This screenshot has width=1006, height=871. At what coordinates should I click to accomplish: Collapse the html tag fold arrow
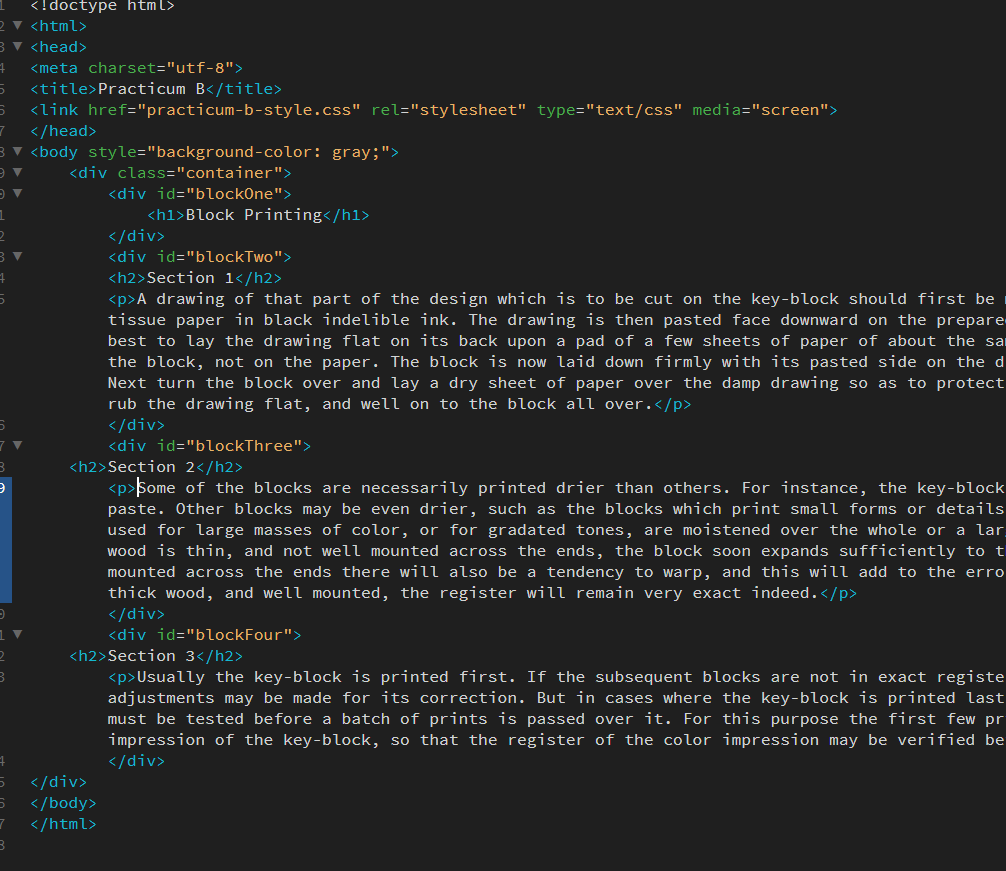[18, 26]
